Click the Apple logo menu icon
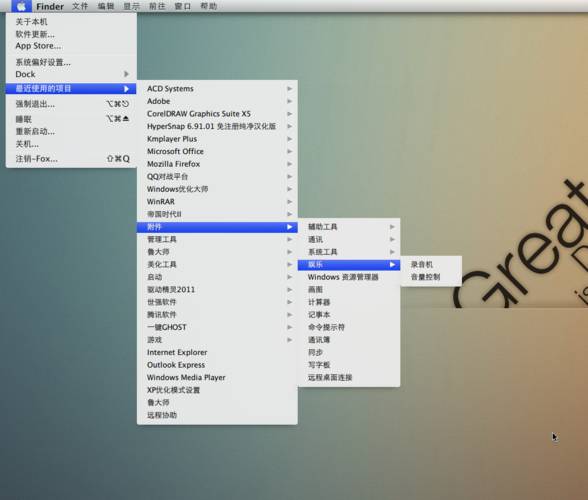This screenshot has height=500, width=588. 22,6
